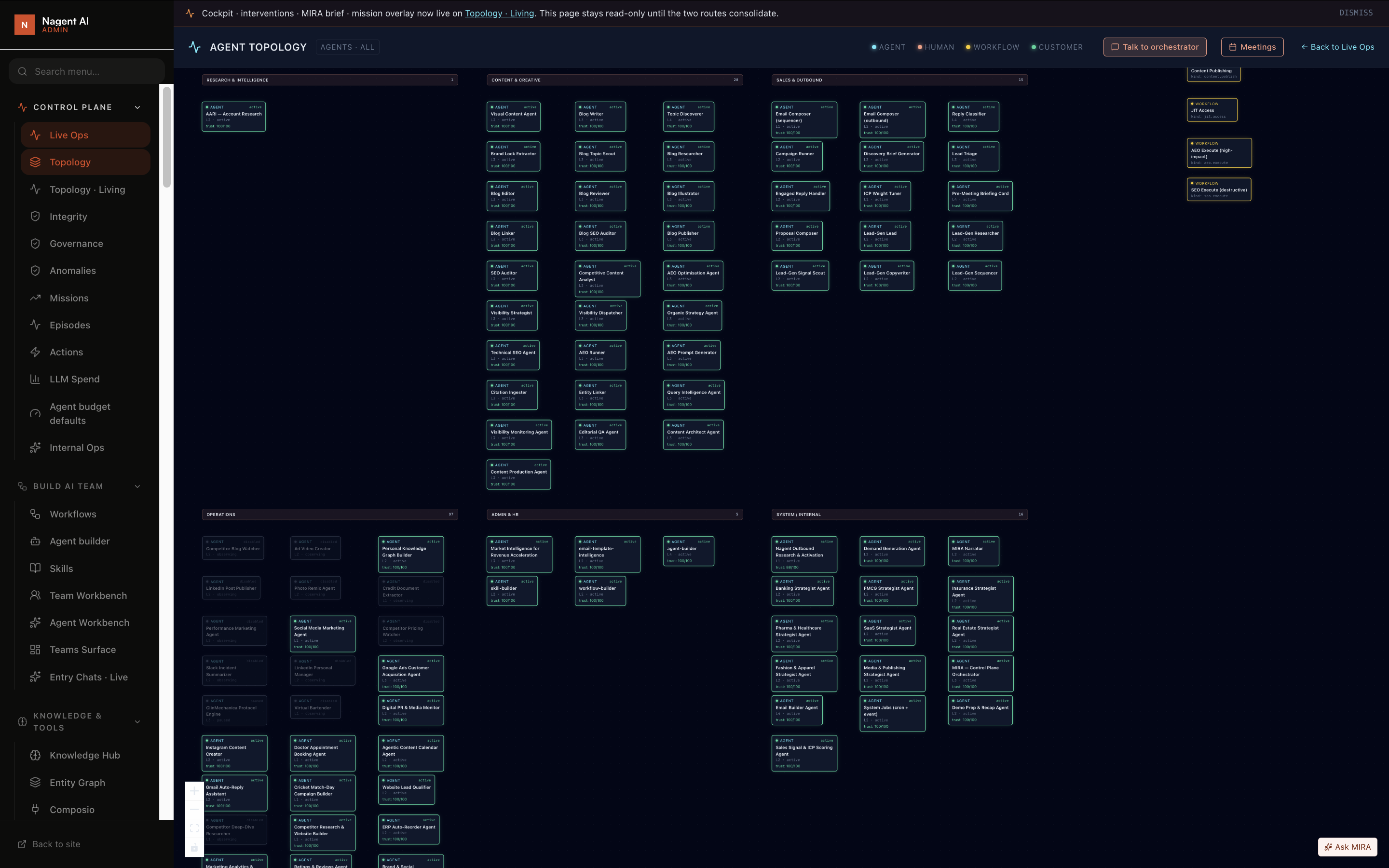Open AGENTS · ALL filter chip
The width and height of the screenshot is (1389, 868).
point(347,47)
